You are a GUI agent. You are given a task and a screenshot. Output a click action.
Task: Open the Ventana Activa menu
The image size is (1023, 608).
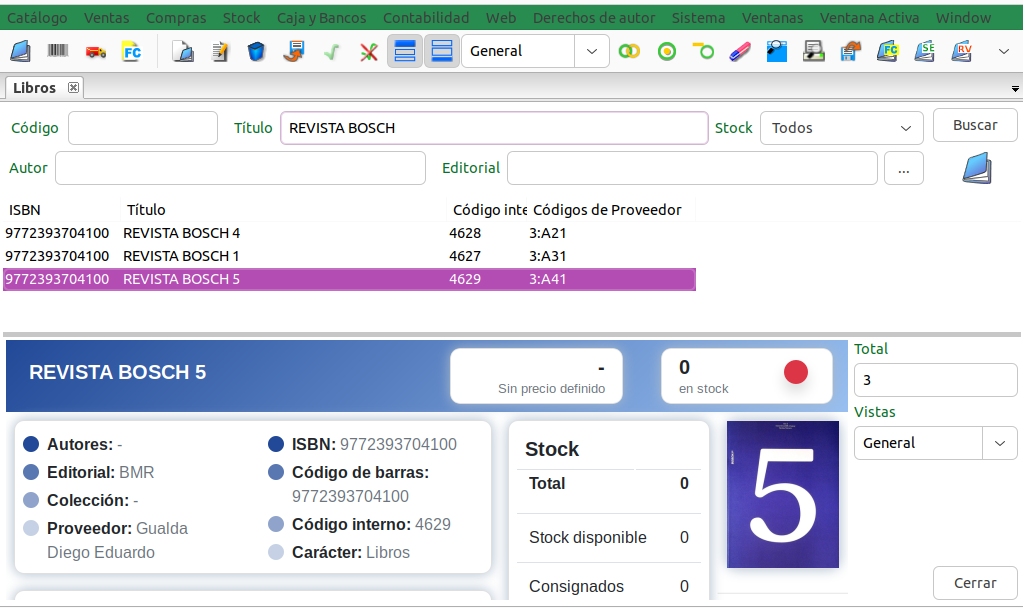pos(869,18)
